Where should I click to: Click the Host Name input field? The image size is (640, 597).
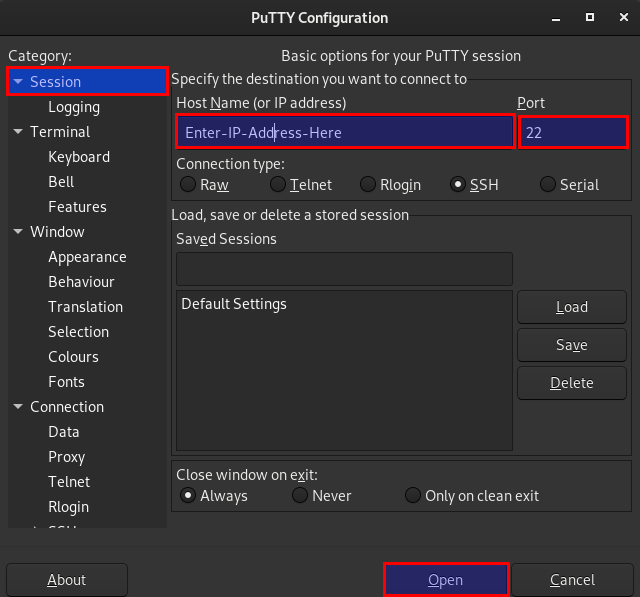[343, 132]
